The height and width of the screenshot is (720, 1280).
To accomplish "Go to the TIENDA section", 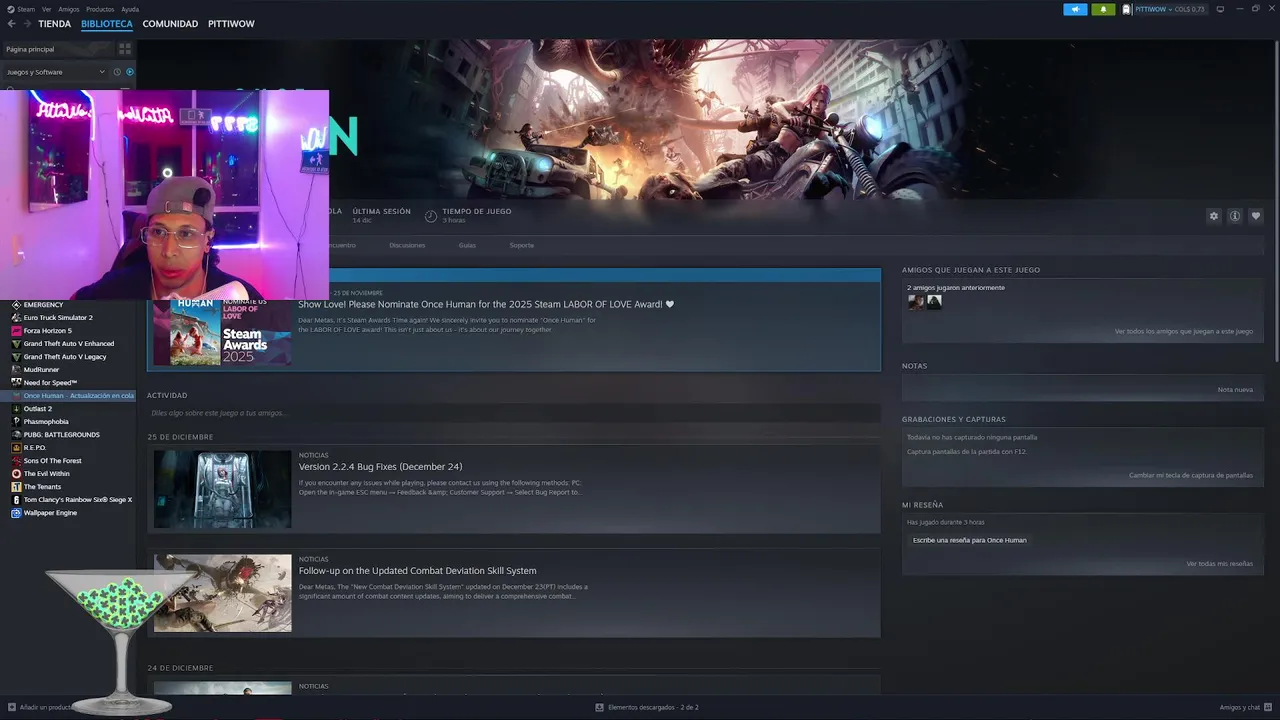I will (x=55, y=24).
